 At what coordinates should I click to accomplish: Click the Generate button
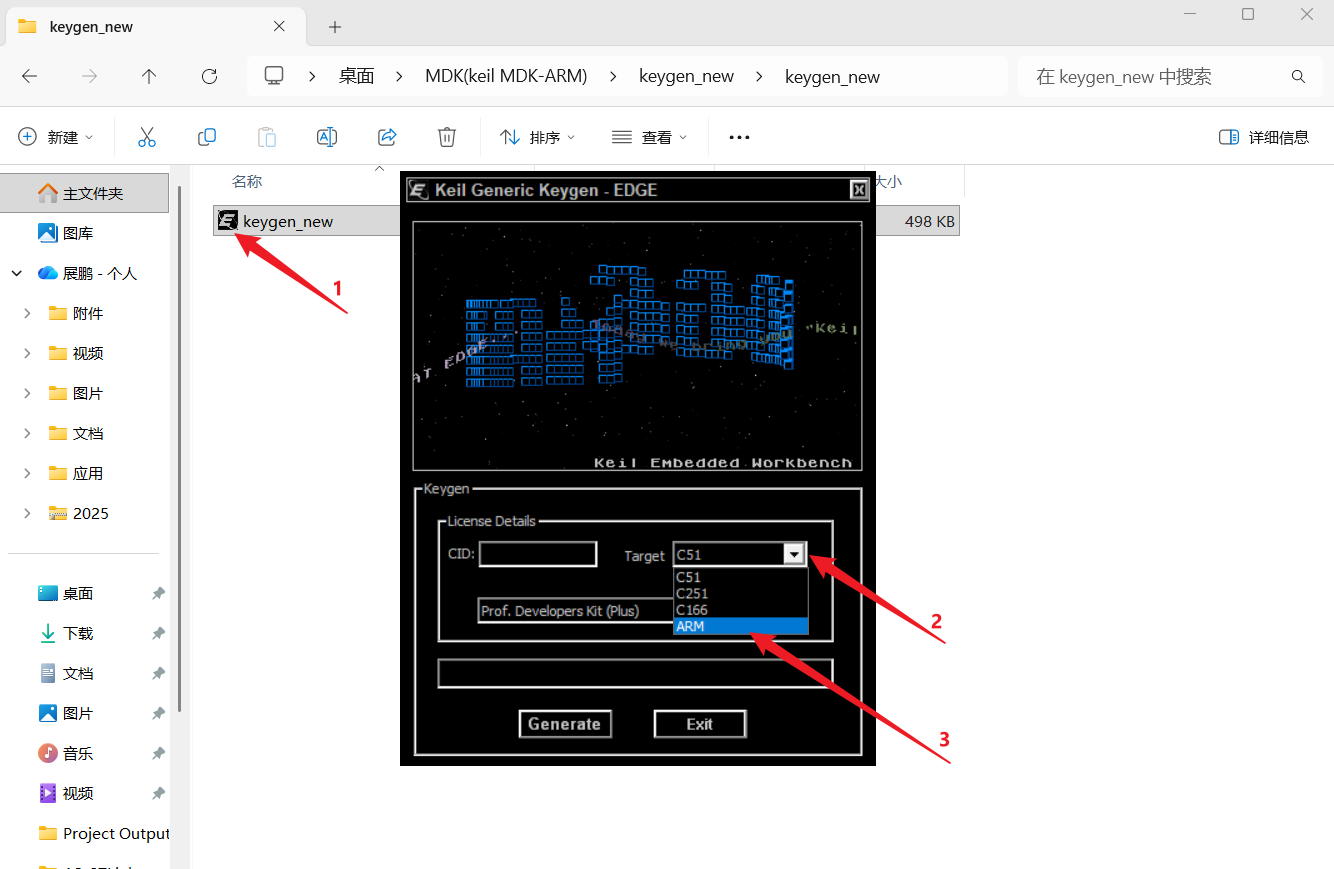coord(565,724)
